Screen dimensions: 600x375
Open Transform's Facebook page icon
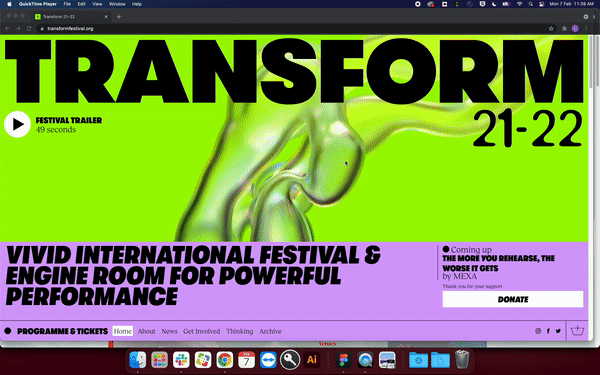[x=548, y=331]
